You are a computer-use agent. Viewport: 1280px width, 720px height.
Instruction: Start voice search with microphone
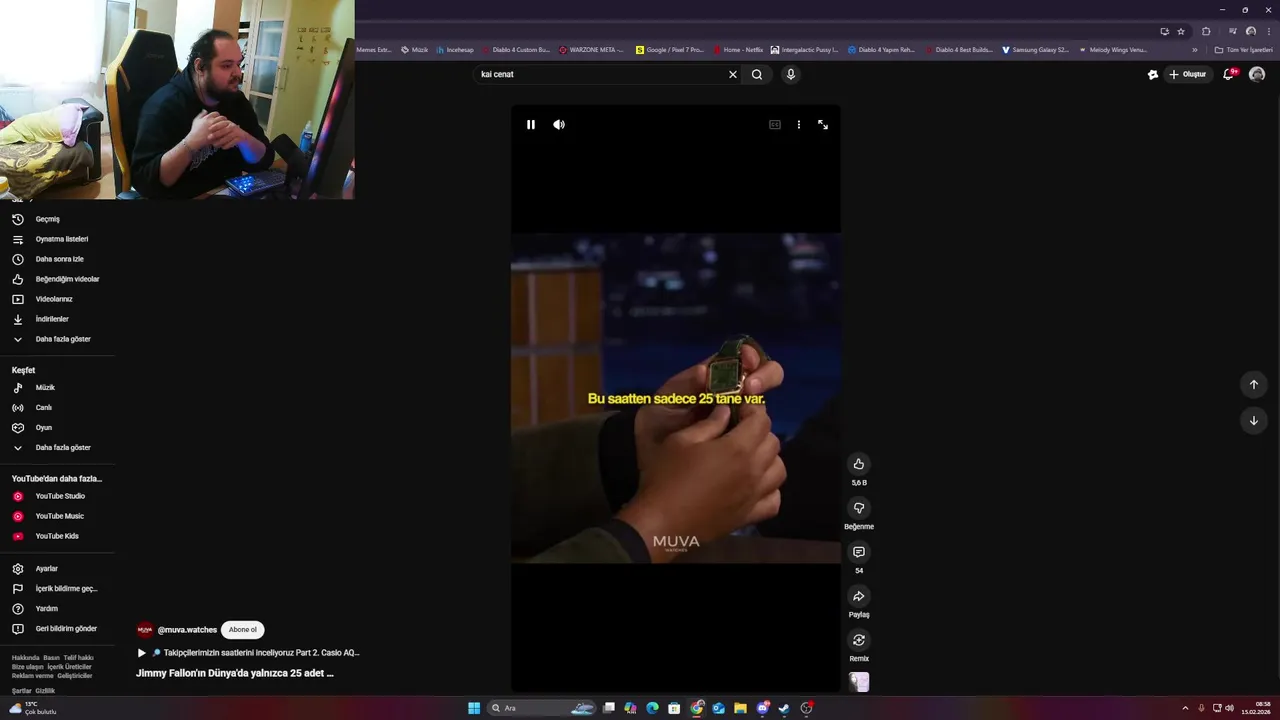pyautogui.click(x=790, y=74)
